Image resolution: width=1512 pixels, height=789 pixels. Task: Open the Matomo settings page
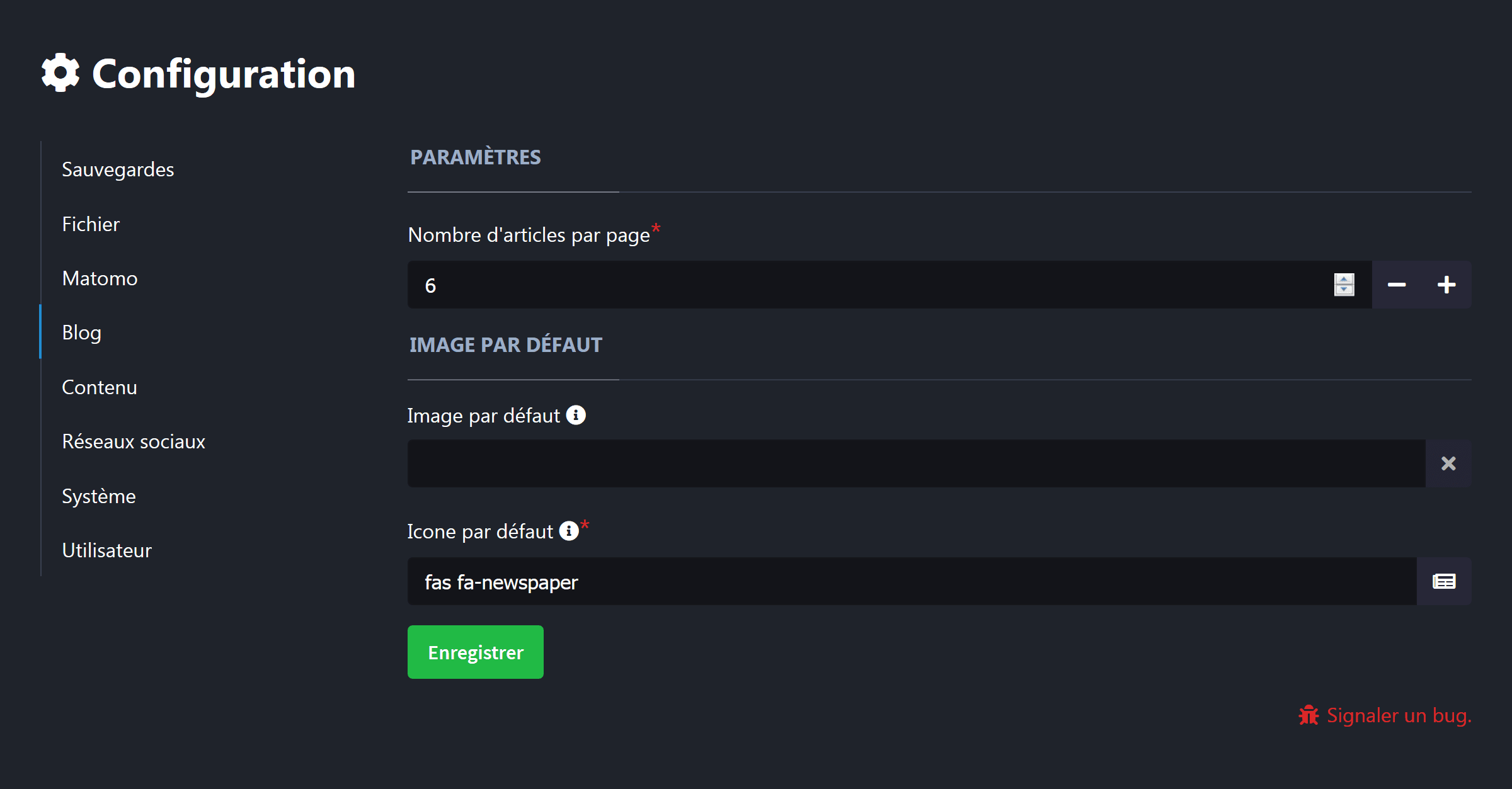click(x=100, y=278)
